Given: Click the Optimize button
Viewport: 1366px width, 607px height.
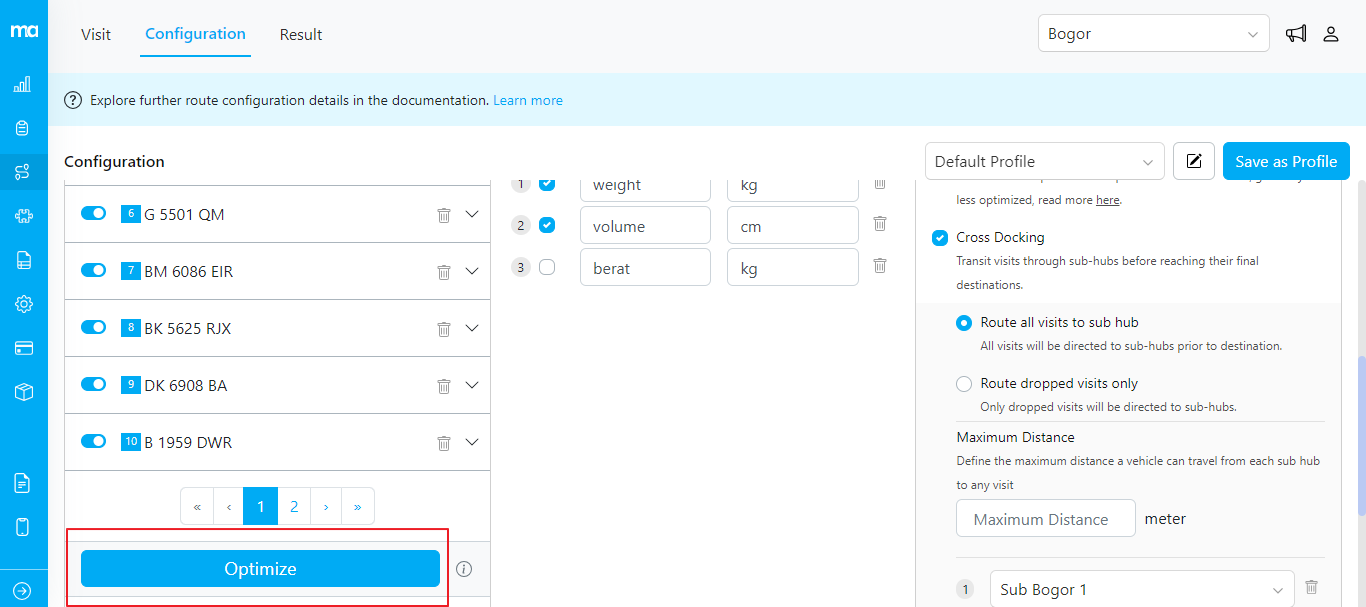Looking at the screenshot, I should click(x=260, y=569).
